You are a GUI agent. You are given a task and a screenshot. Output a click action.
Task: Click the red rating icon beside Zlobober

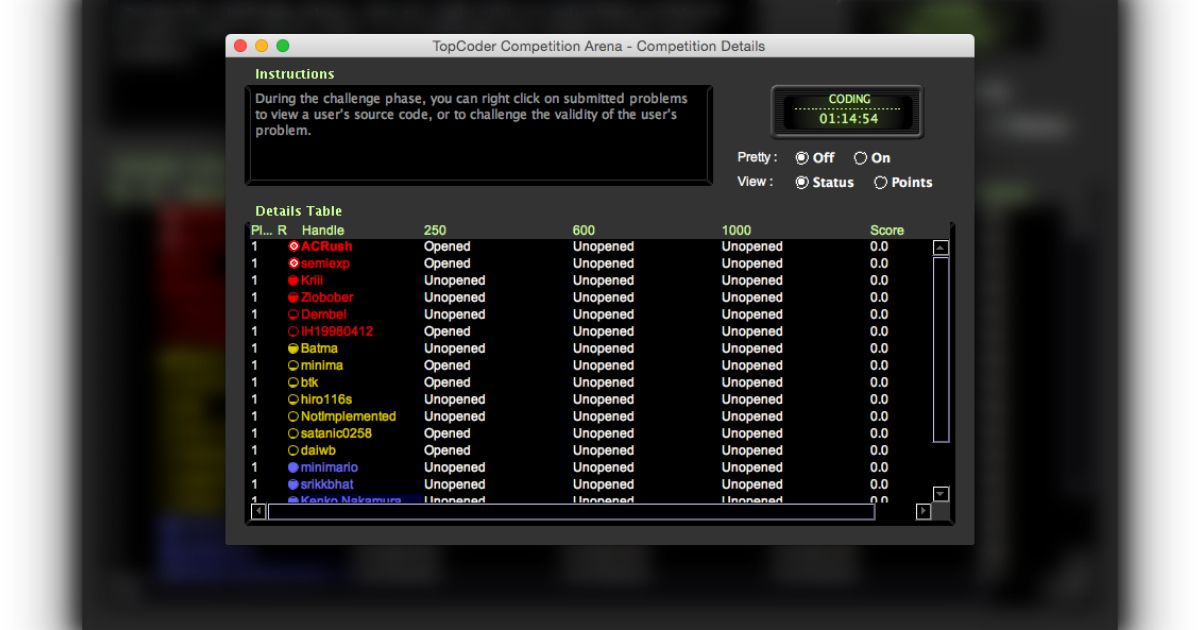(x=293, y=297)
